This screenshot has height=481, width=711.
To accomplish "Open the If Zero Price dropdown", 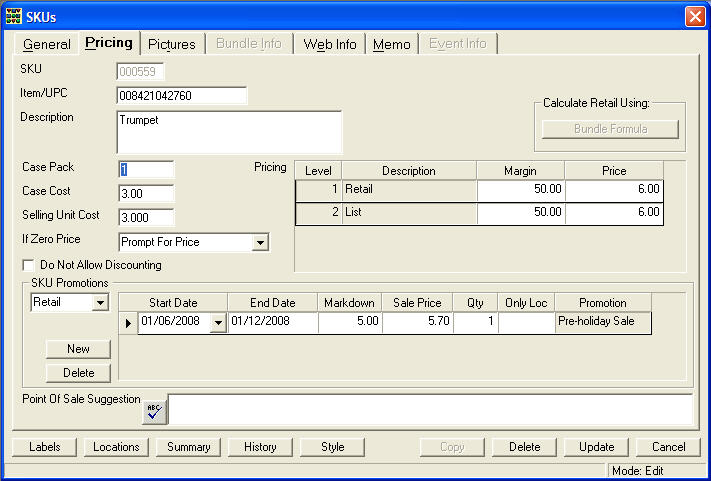I will pyautogui.click(x=259, y=242).
